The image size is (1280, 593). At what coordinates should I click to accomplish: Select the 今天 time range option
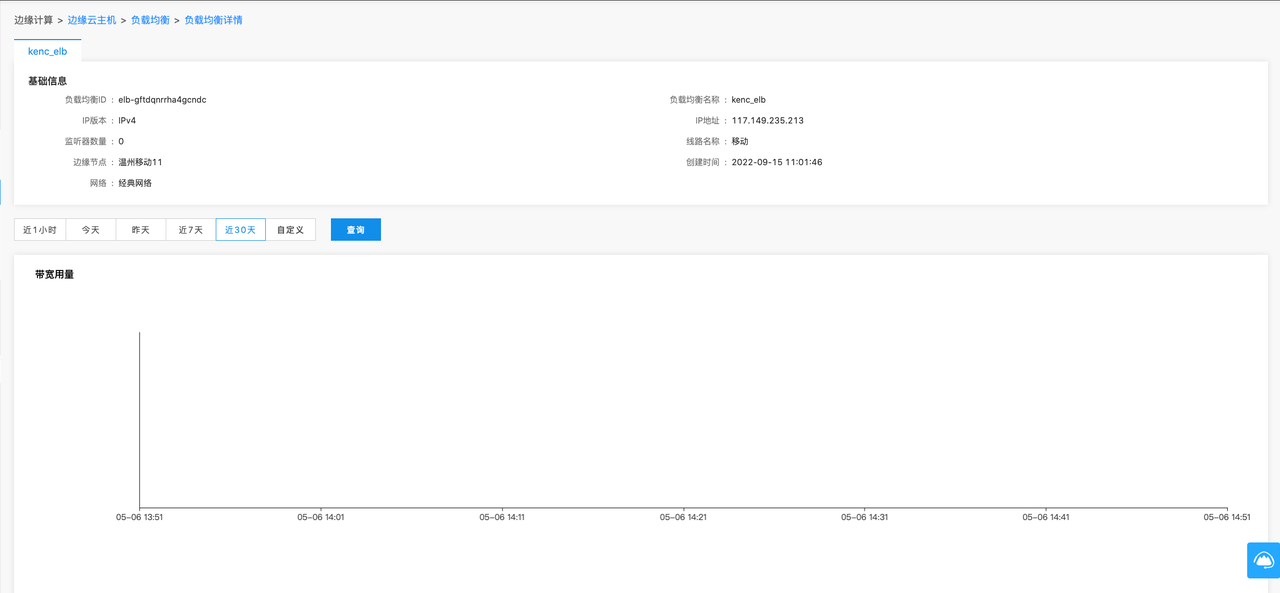[91, 230]
